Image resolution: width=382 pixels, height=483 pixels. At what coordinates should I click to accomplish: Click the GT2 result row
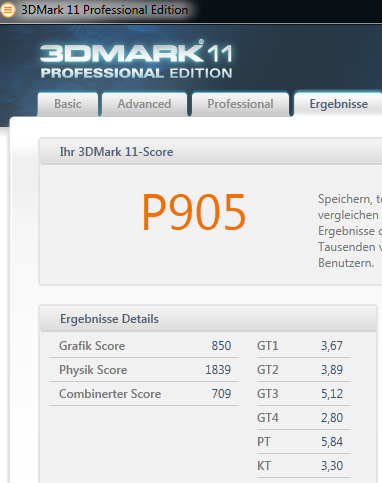pos(304,370)
